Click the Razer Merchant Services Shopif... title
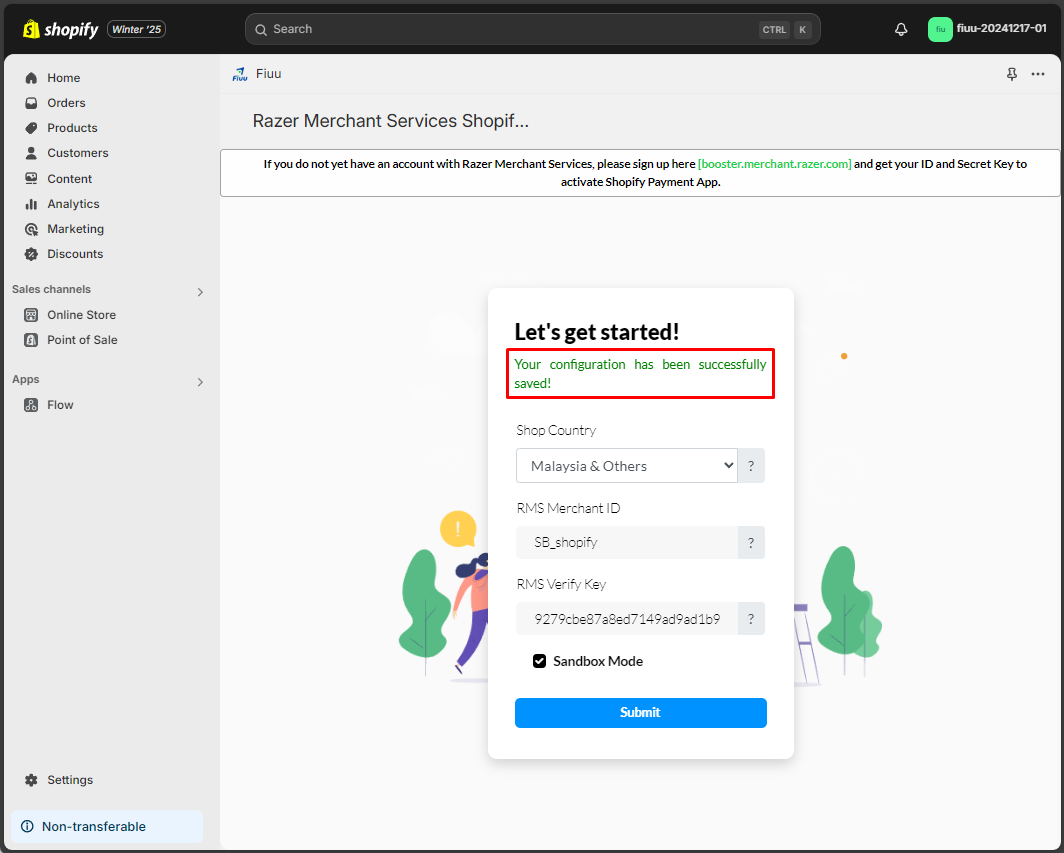The height and width of the screenshot is (853, 1064). (390, 121)
